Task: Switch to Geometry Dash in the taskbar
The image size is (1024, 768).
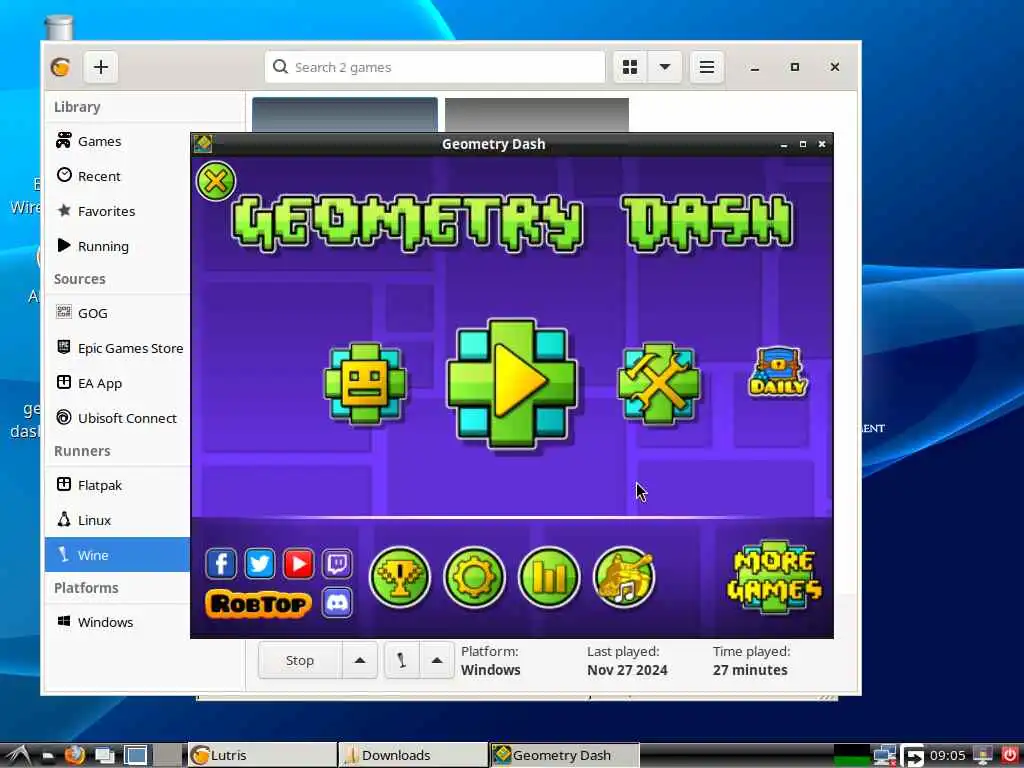Action: tap(564, 755)
